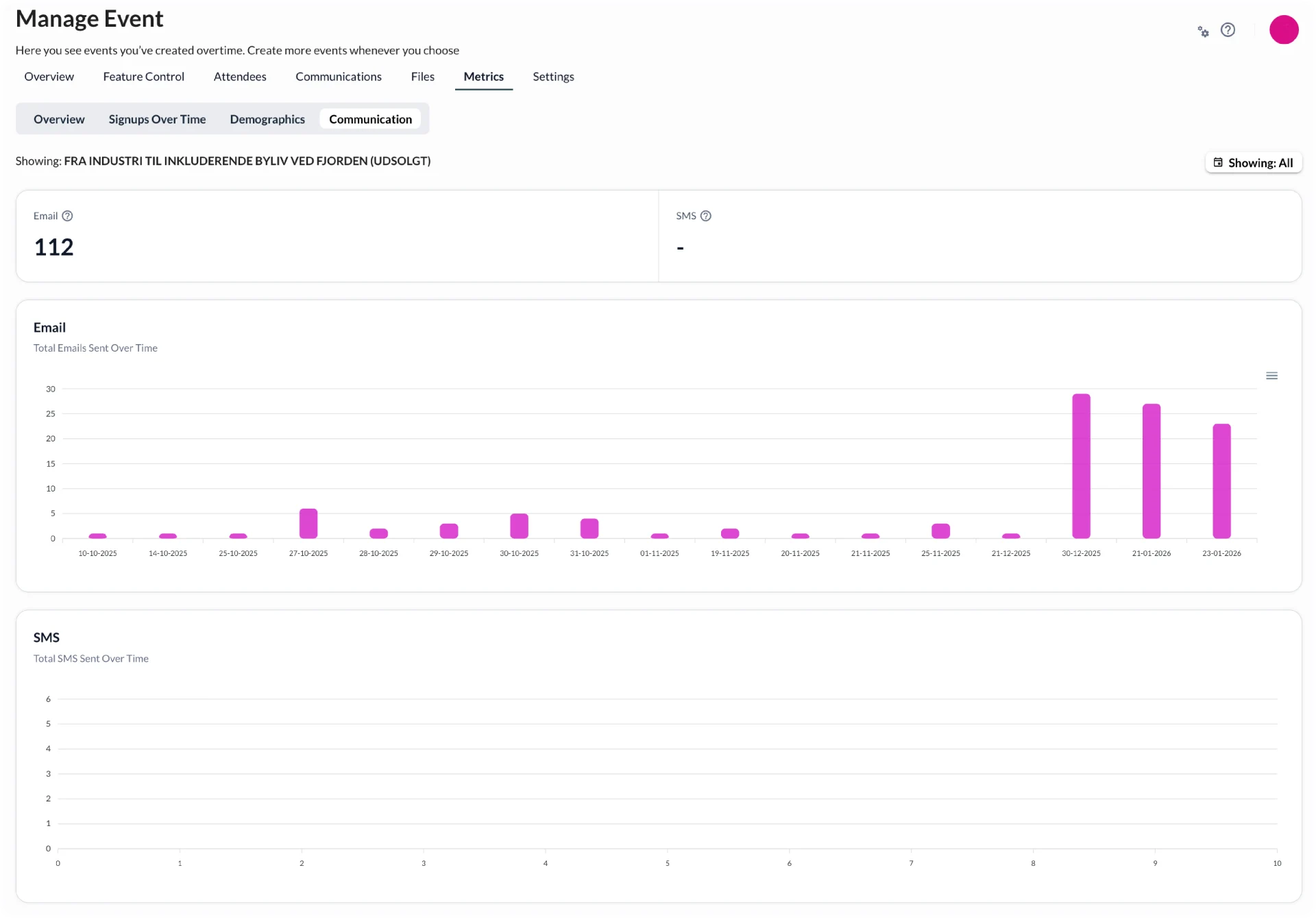Click the Total SMS Sent Over Time subtitle
This screenshot has width=1316, height=918.
point(91,659)
